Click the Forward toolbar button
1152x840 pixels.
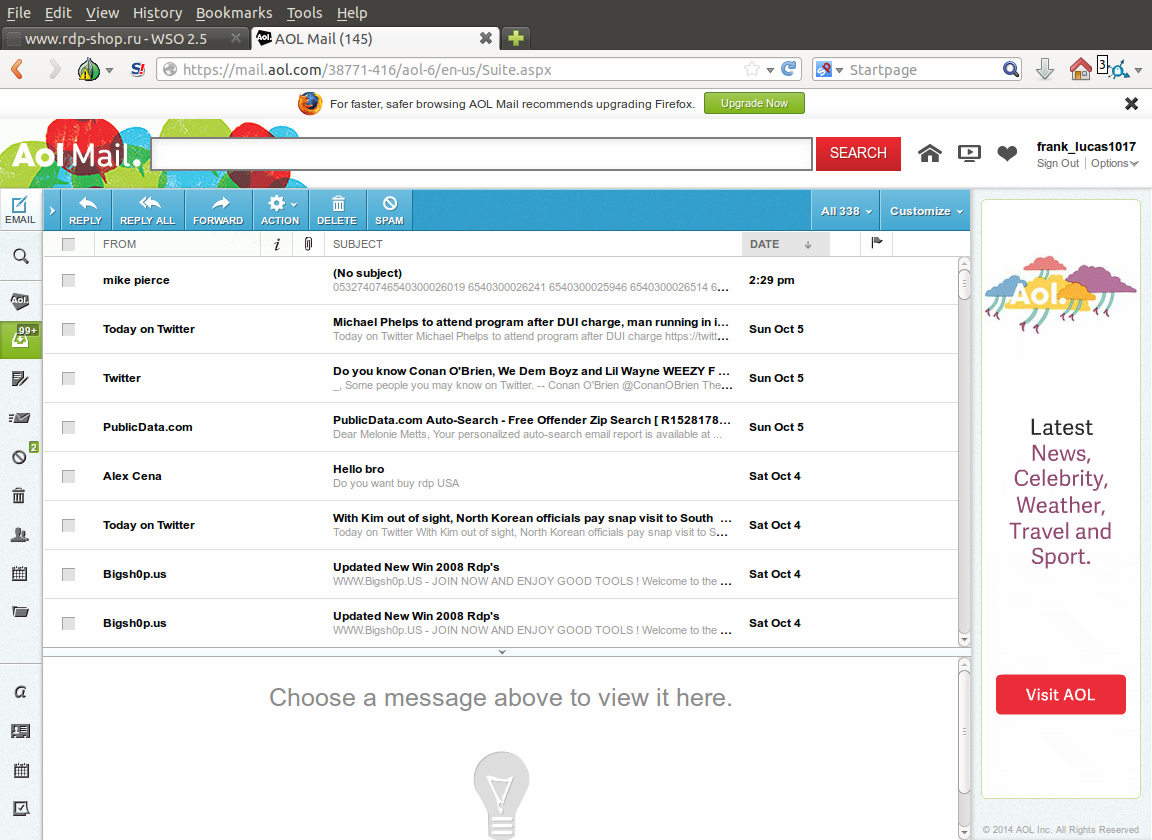(218, 210)
